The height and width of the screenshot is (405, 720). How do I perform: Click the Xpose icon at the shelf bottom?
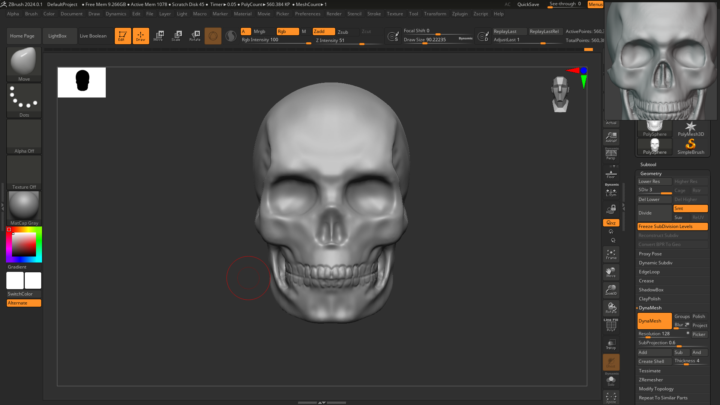pos(611,398)
